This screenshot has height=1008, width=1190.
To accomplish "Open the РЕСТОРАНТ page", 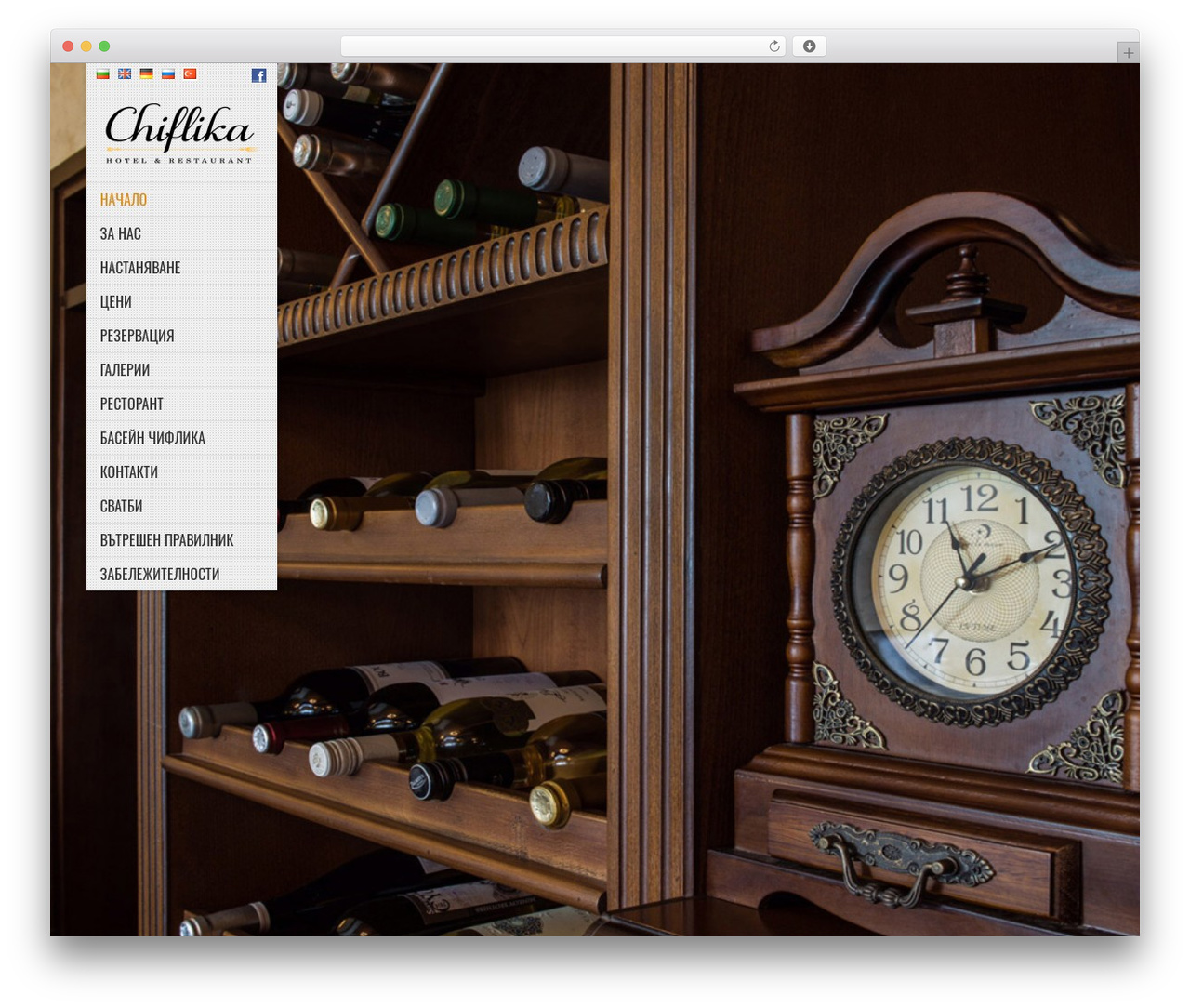I will click(181, 404).
